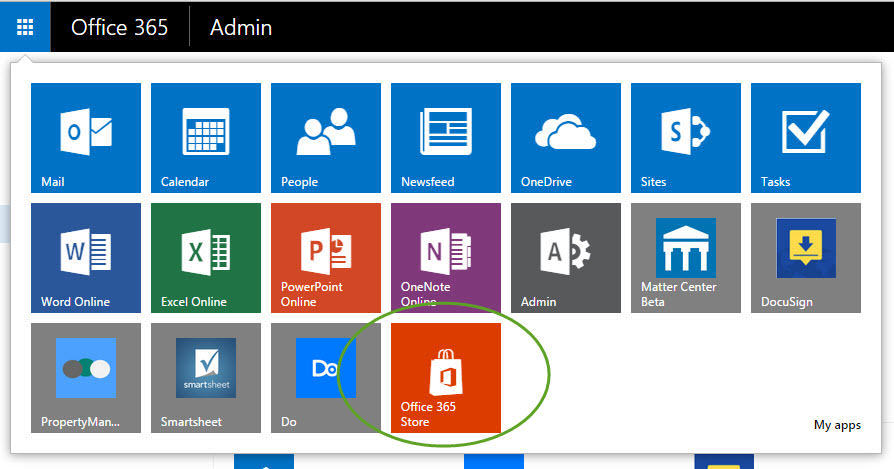Open the Admin tile in the grid
Viewport: 894px width, 469px height.
pyautogui.click(x=566, y=258)
